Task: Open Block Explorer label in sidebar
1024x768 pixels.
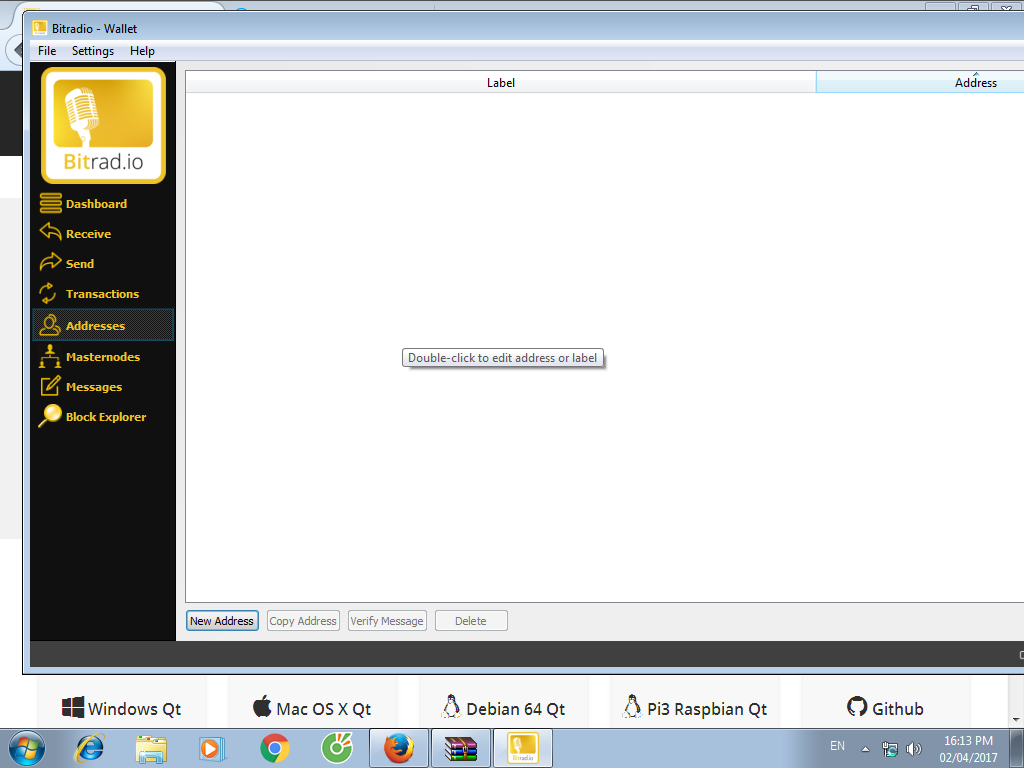Action: point(106,417)
